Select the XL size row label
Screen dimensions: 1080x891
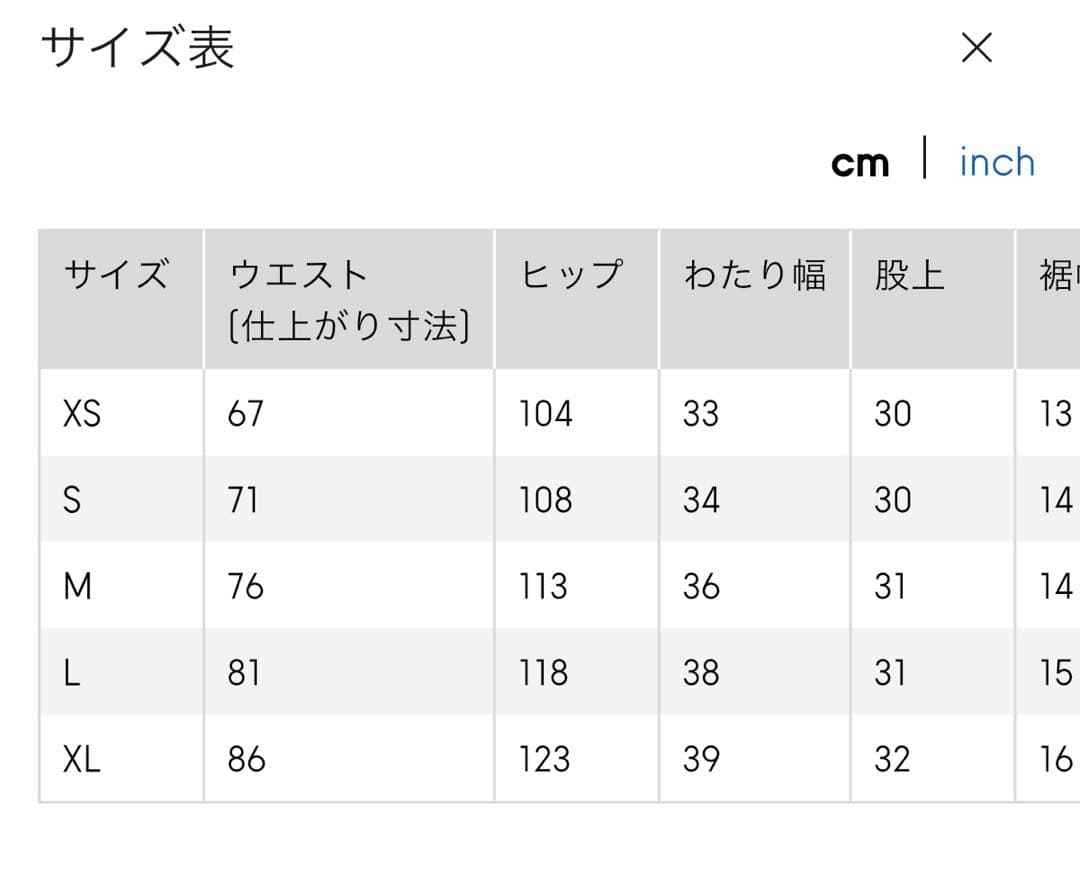[x=82, y=760]
